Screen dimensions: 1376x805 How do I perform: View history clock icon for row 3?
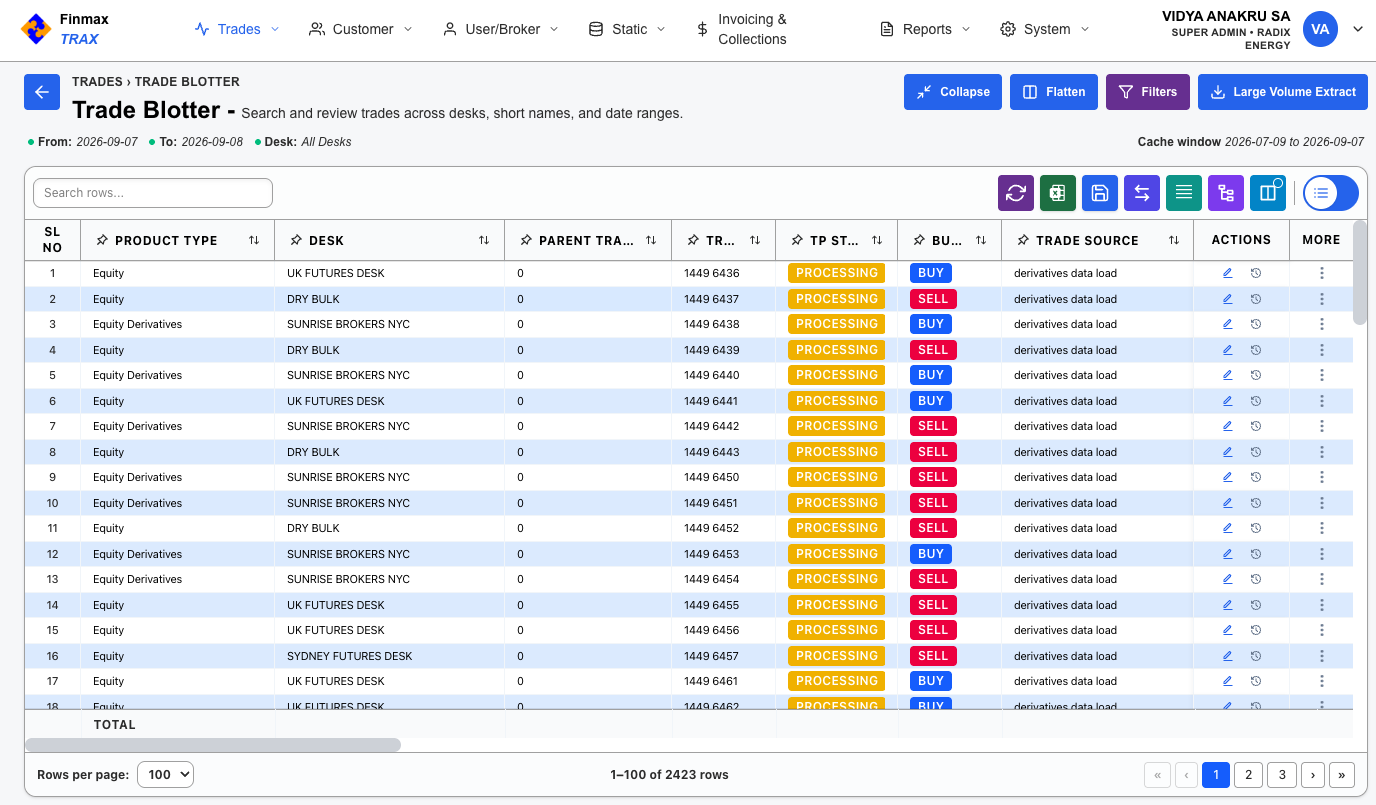click(x=1256, y=324)
